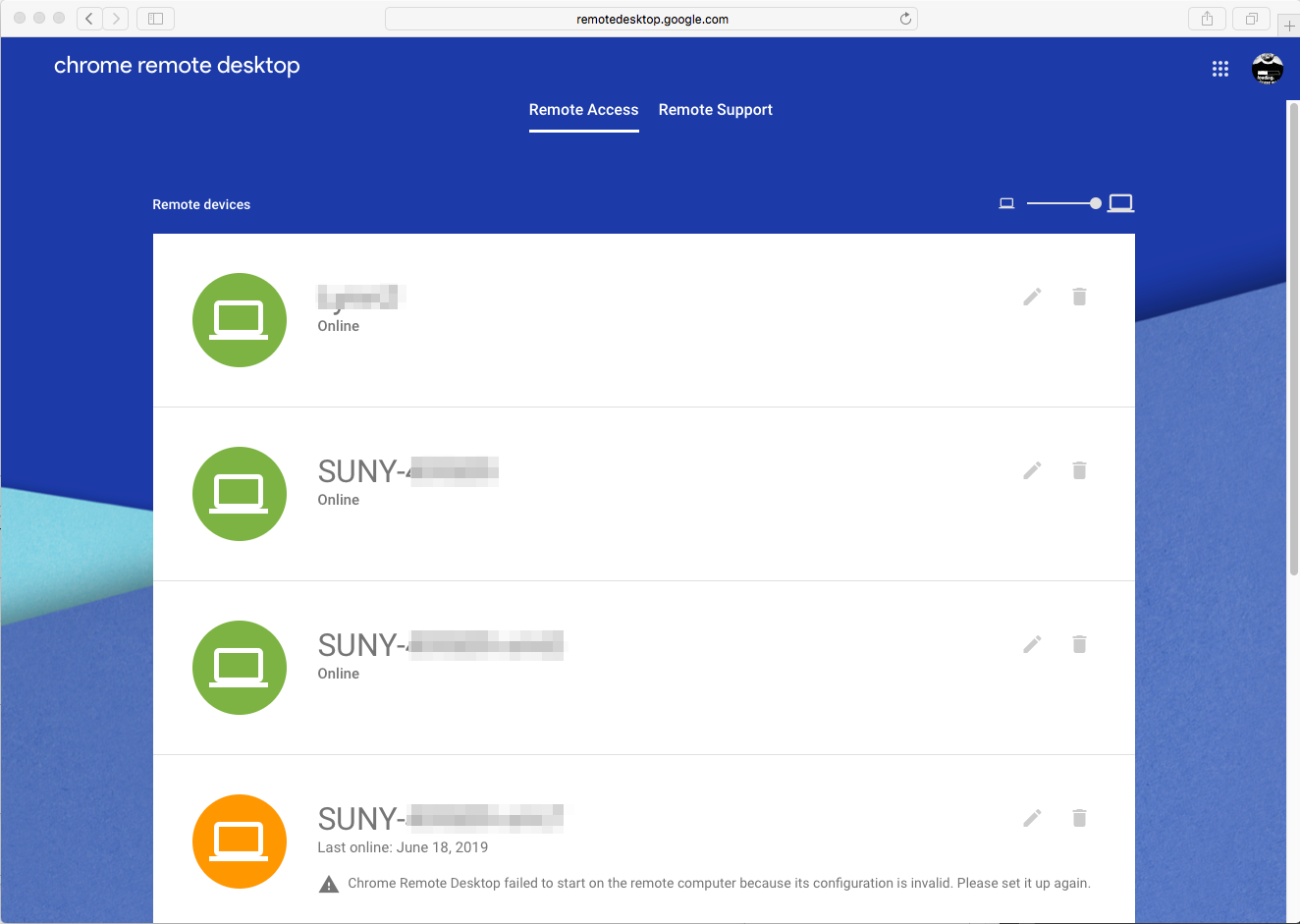Click the configuration is invalid error message
This screenshot has height=924, width=1300.
pos(719,883)
